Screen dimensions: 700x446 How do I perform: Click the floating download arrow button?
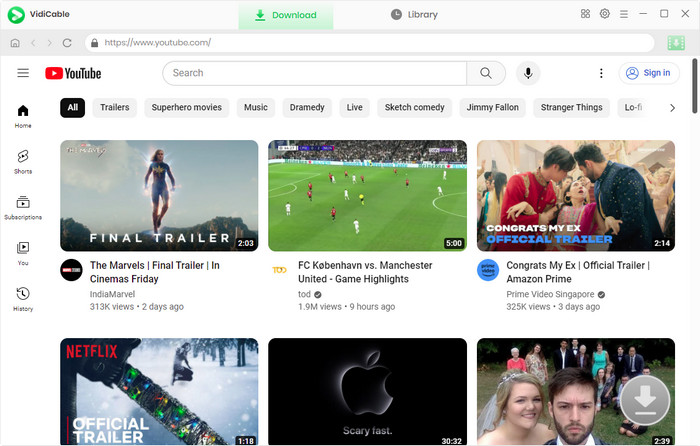coord(644,401)
